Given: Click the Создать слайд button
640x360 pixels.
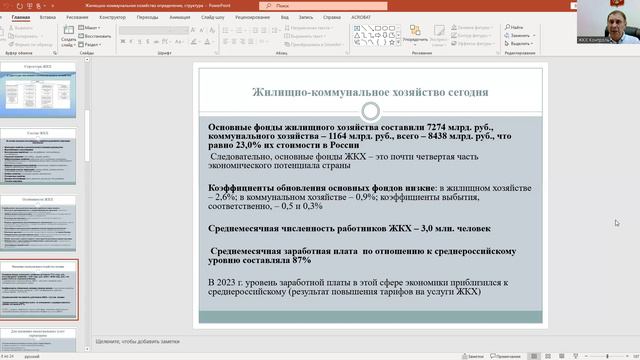Looking at the screenshot, I should (68, 36).
